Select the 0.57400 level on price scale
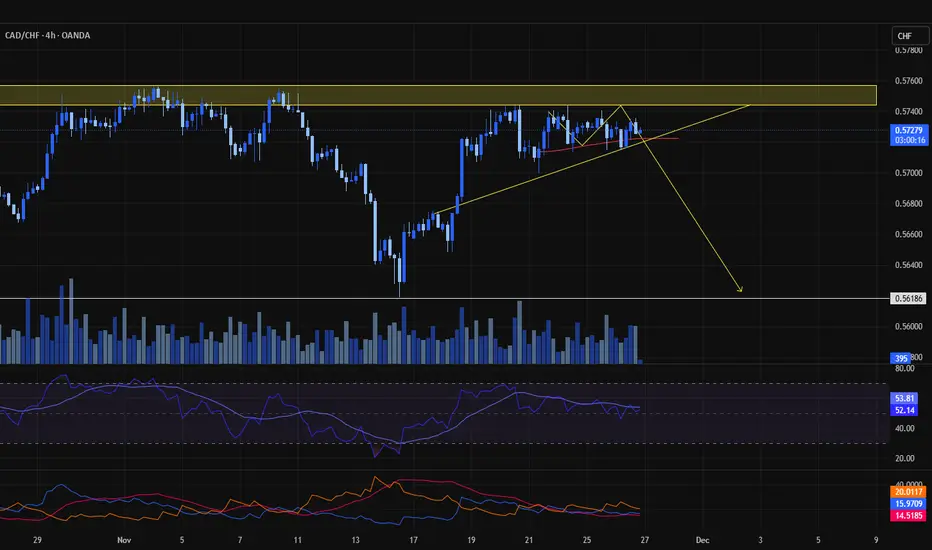 (x=909, y=111)
